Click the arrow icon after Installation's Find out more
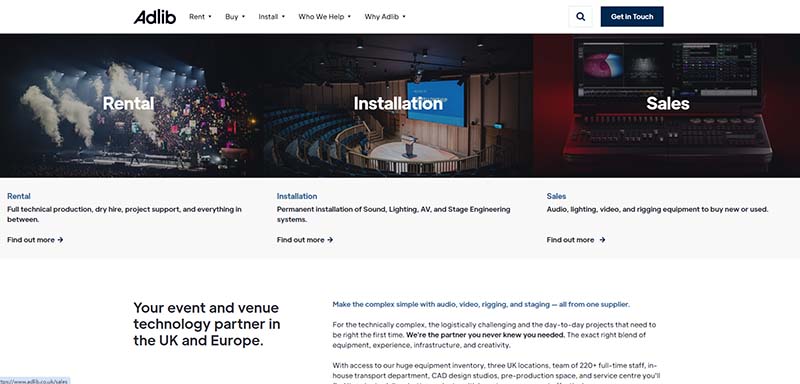 (x=330, y=240)
